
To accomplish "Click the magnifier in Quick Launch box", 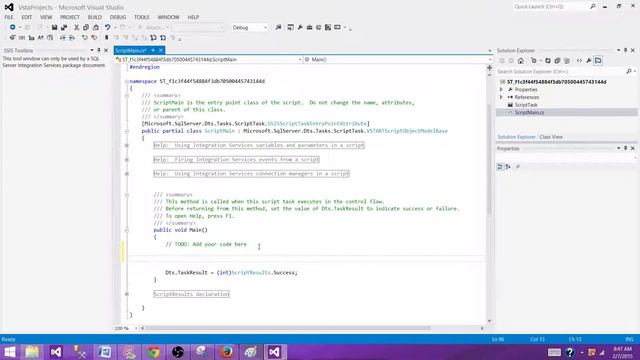I will [593, 7].
